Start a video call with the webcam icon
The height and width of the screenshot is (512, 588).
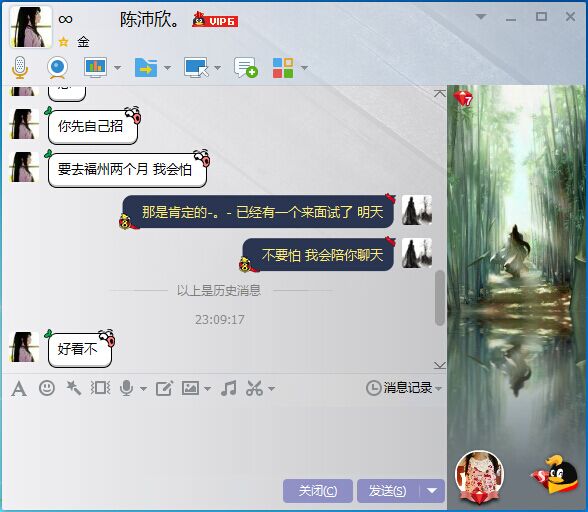(57, 68)
